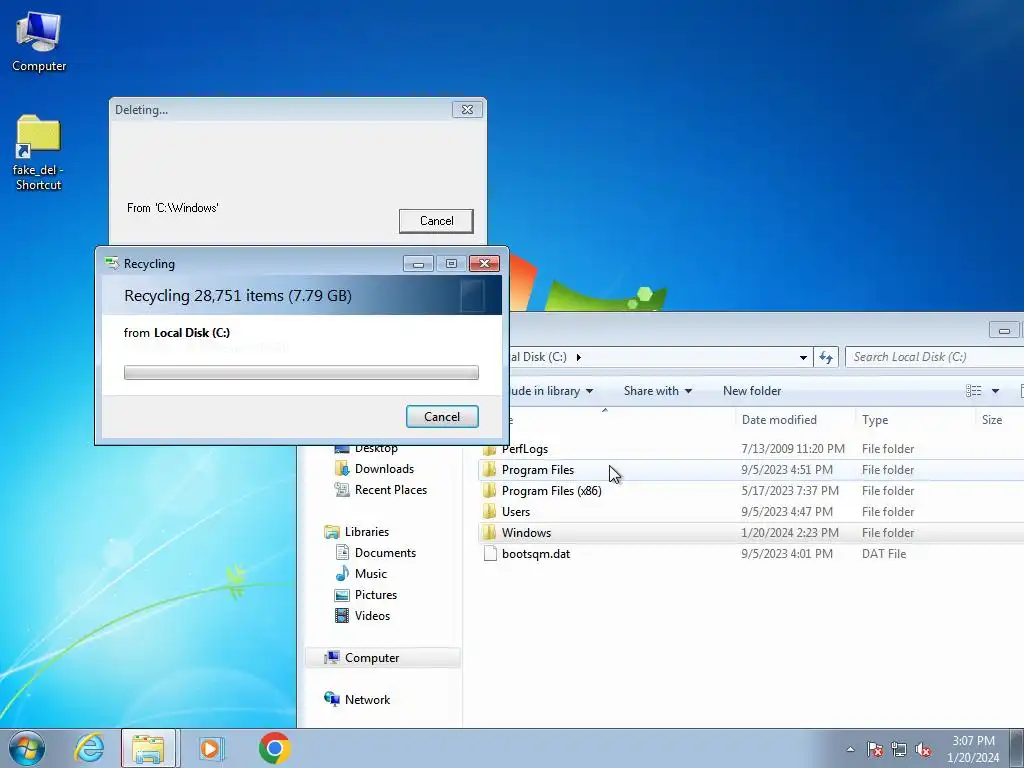Select the Program Files folder icon
The image size is (1024, 768).
click(x=489, y=470)
